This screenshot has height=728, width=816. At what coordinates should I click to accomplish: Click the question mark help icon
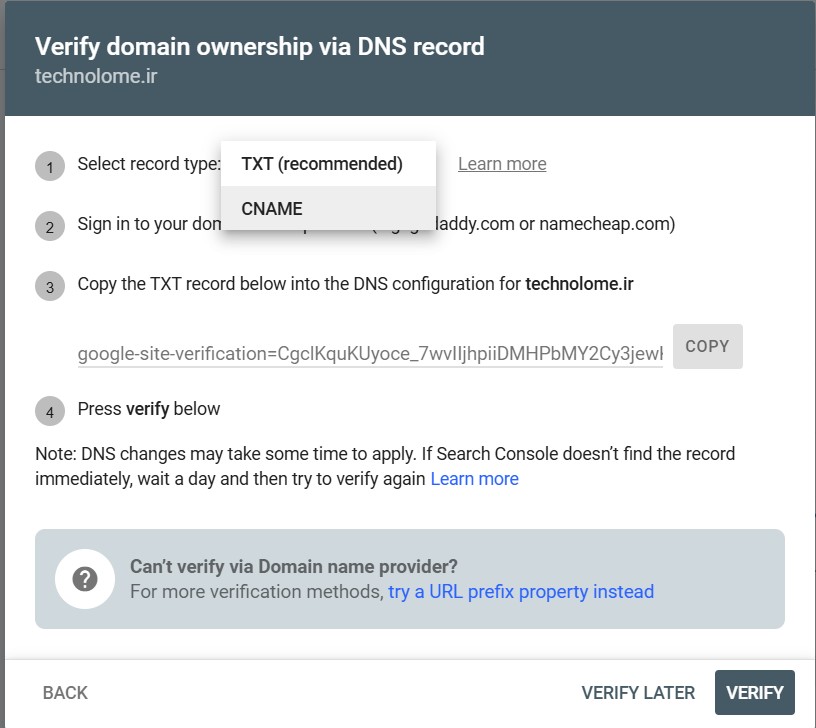[85, 579]
